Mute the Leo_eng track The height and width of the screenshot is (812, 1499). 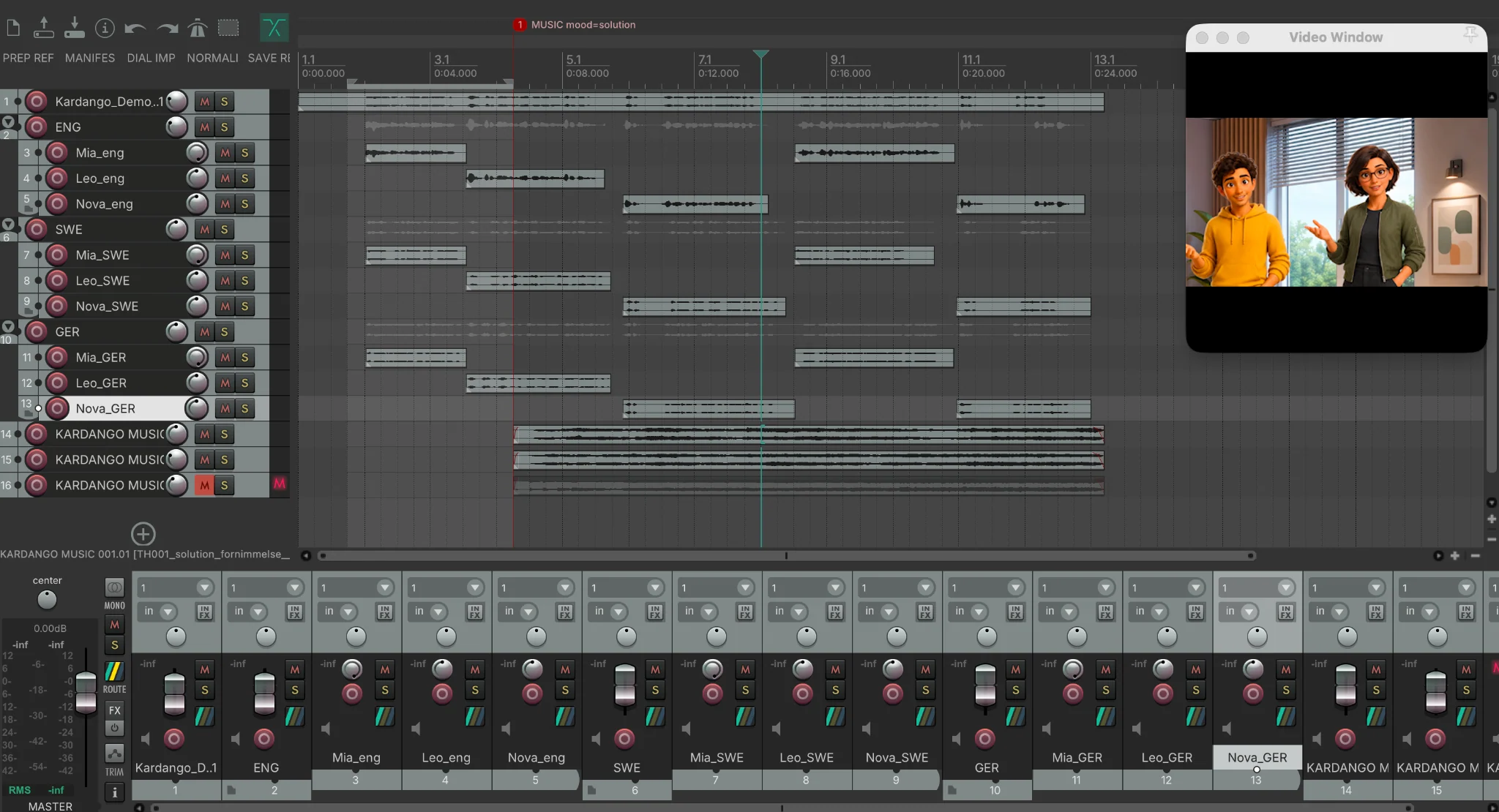225,178
